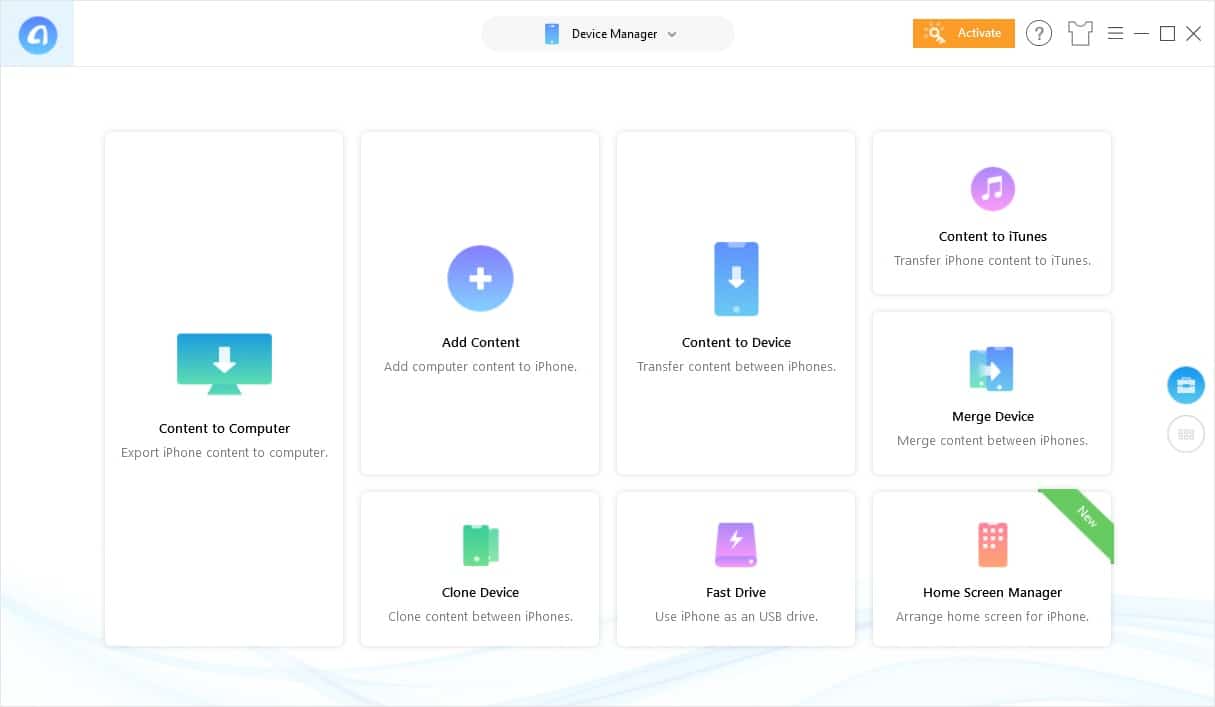The width and height of the screenshot is (1215, 707).
Task: Select the Content to iTunes label
Action: click(993, 237)
